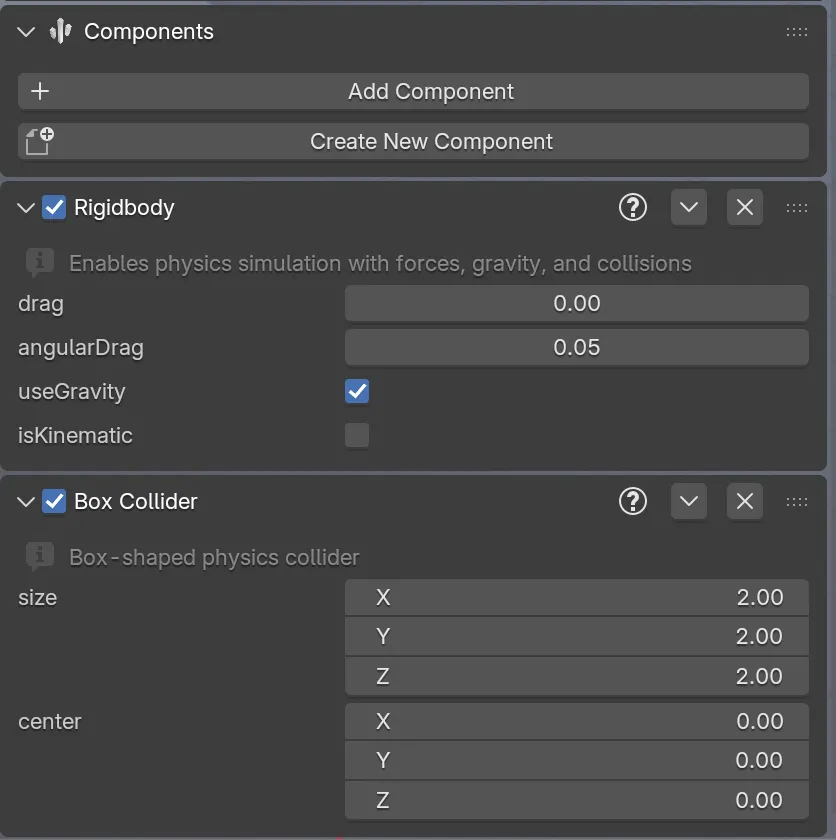
Task: Open the Box Collider options dropdown
Action: click(x=689, y=501)
